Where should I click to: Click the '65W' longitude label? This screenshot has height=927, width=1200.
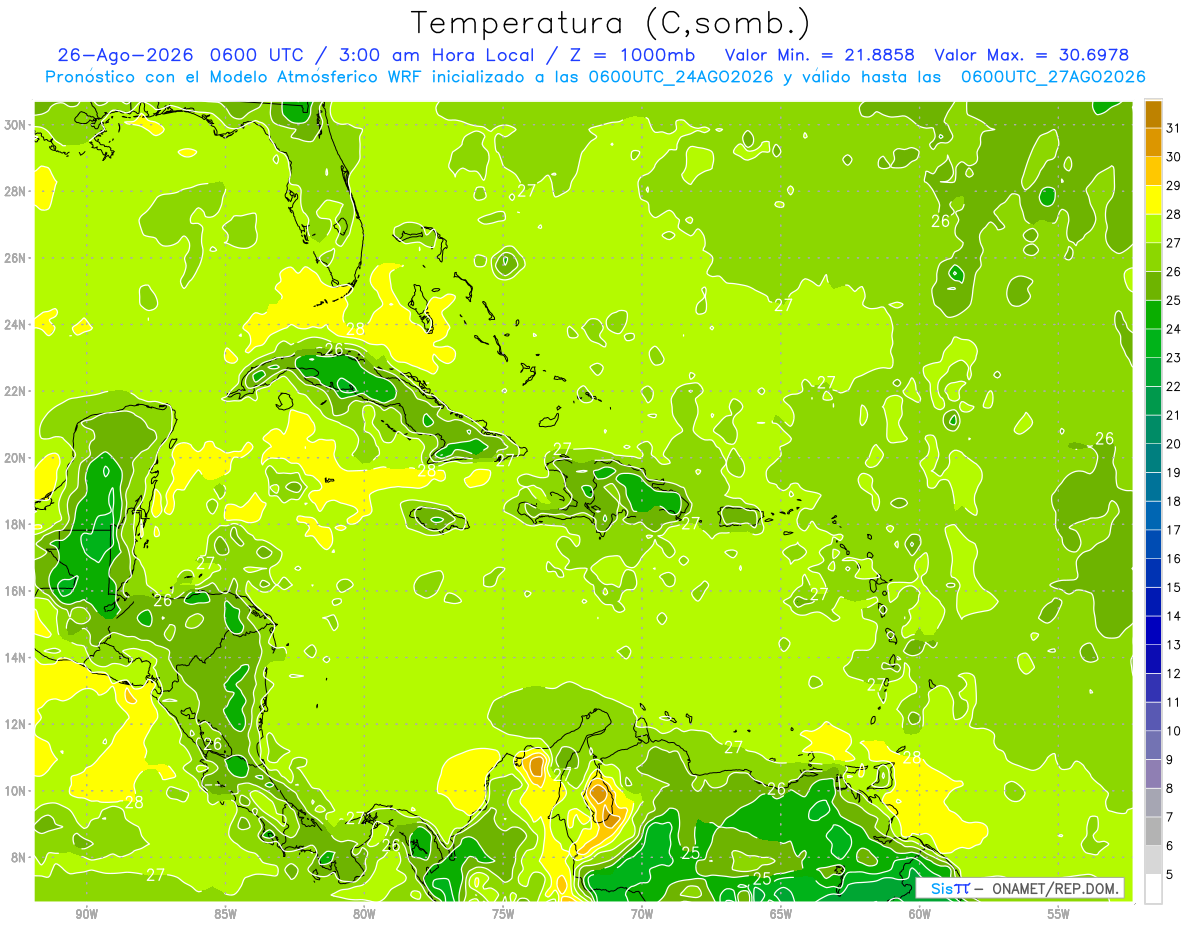[x=781, y=914]
